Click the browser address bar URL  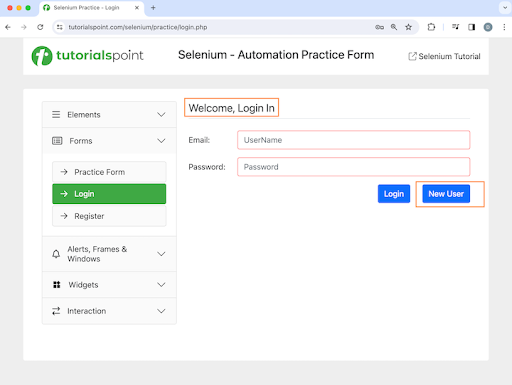[x=138, y=27]
